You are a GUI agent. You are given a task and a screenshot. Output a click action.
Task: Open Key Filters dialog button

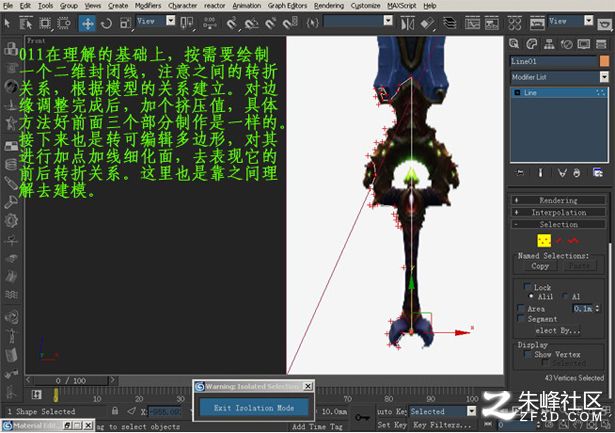tap(442, 425)
